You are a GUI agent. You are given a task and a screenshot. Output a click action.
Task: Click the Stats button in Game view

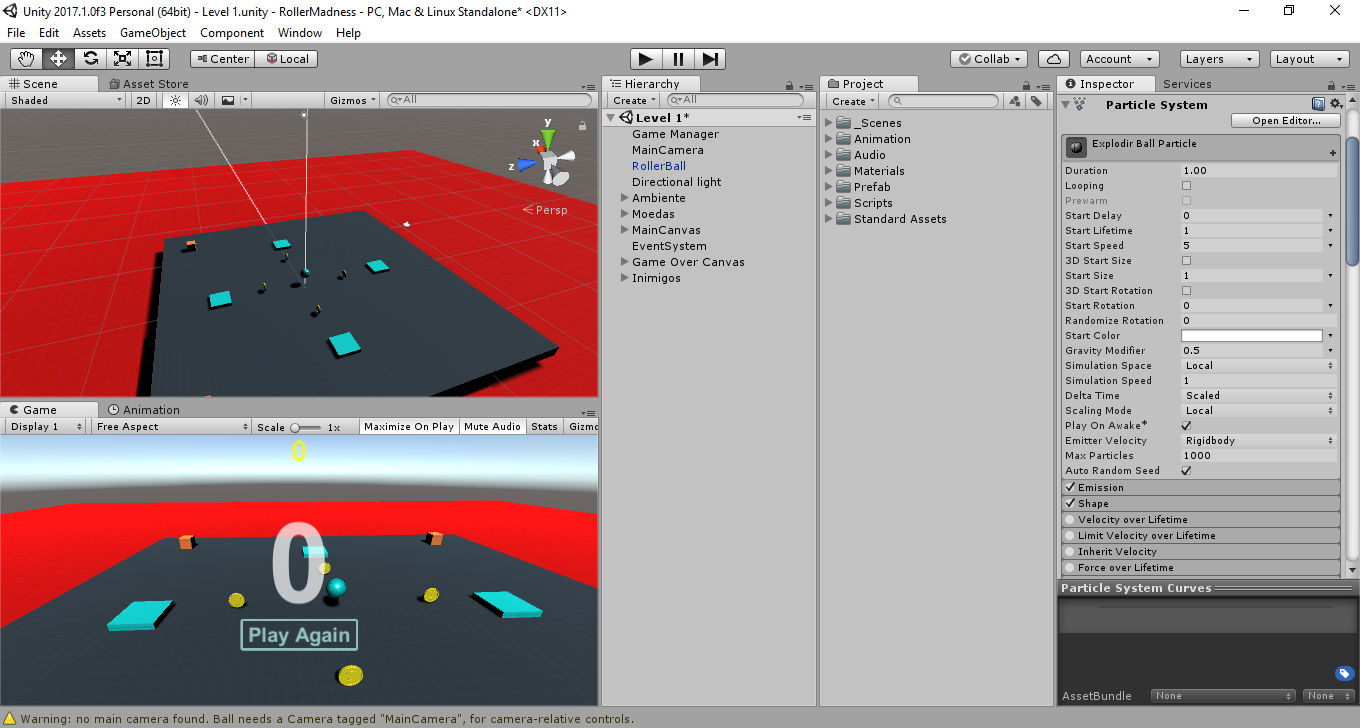click(x=545, y=426)
